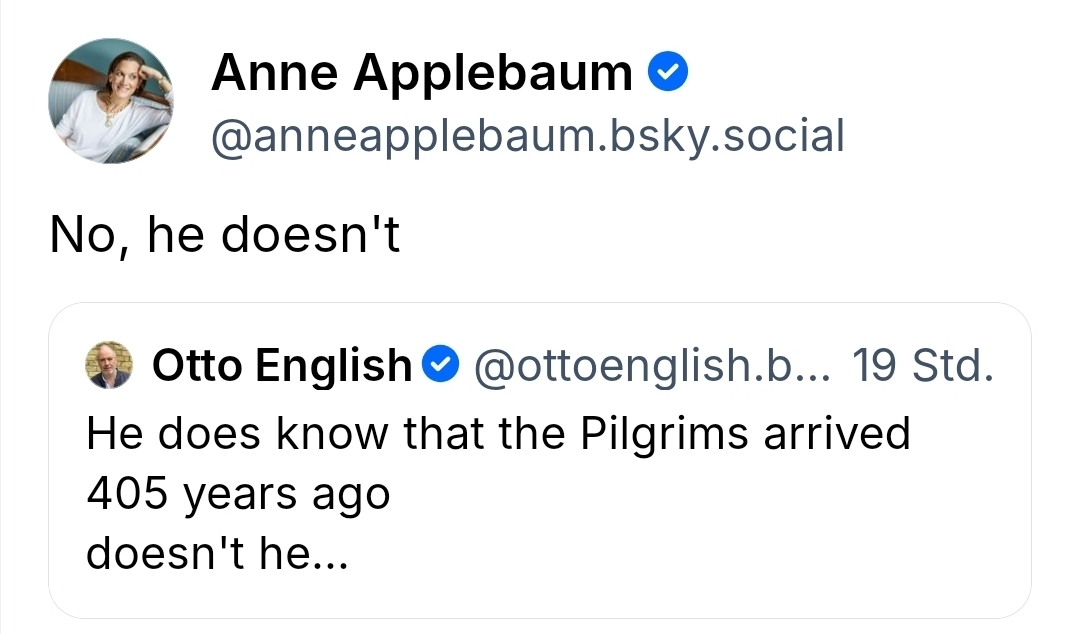Open Otto English's small avatar
The height and width of the screenshot is (634, 1080).
pyautogui.click(x=108, y=366)
